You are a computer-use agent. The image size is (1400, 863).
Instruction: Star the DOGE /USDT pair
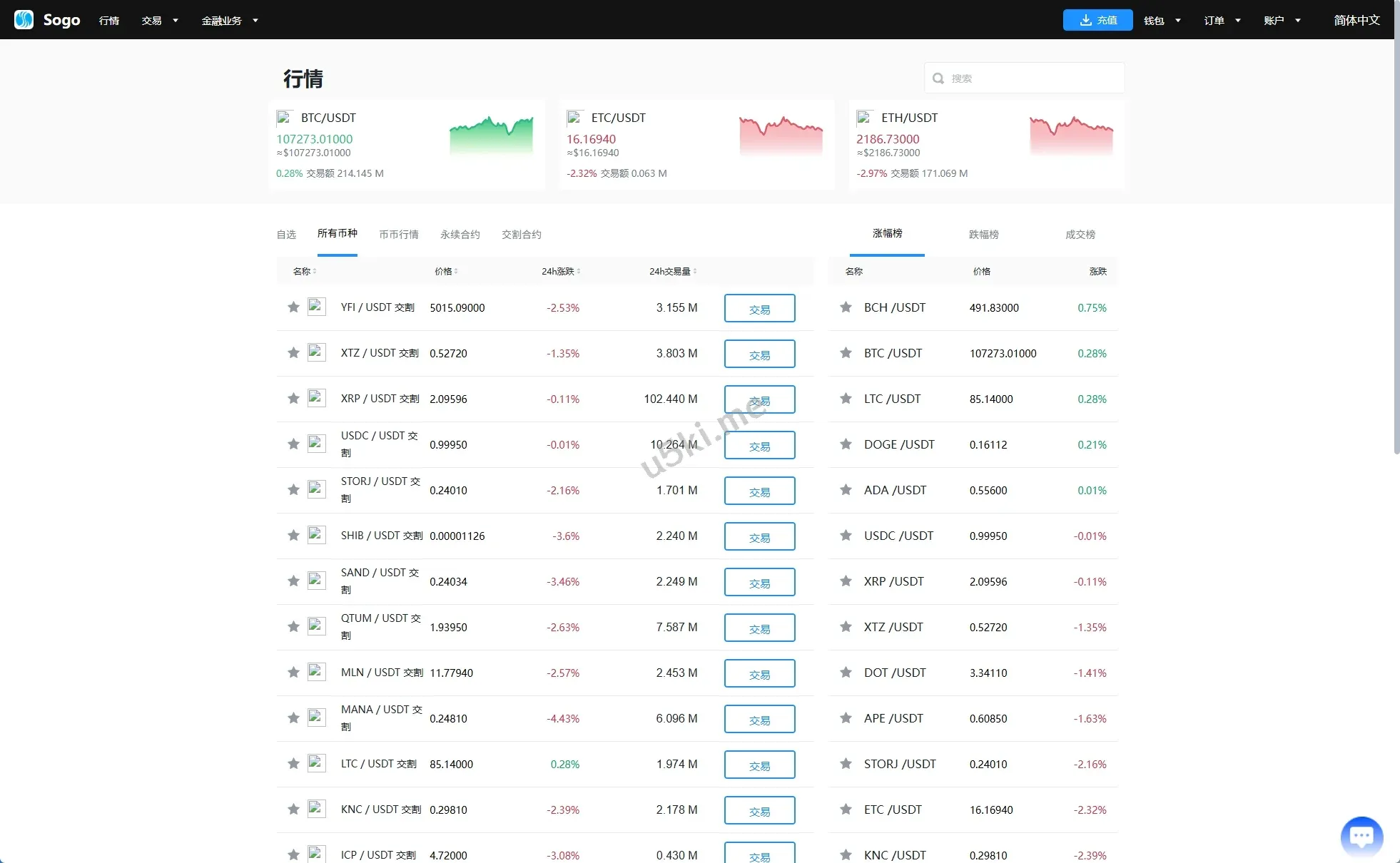click(846, 444)
